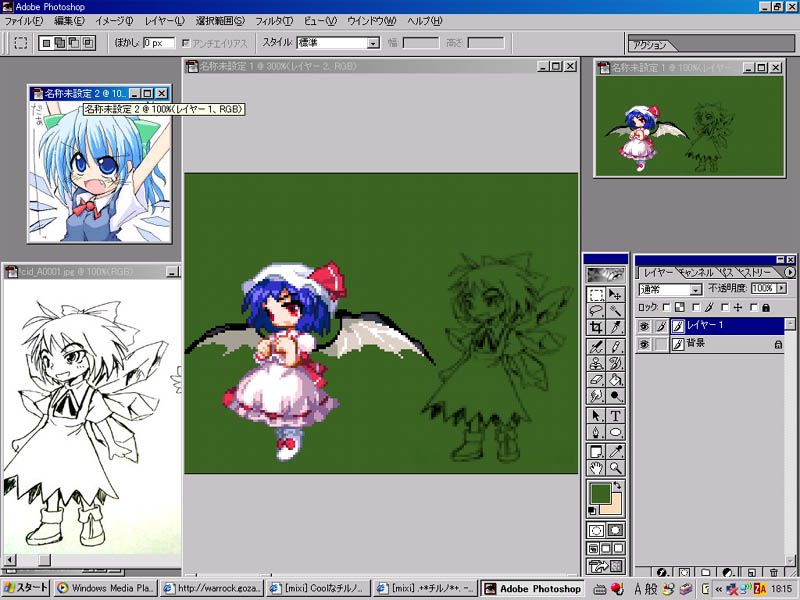Open the Layers panel flyout menu arrow
The image size is (800, 600).
point(789,272)
